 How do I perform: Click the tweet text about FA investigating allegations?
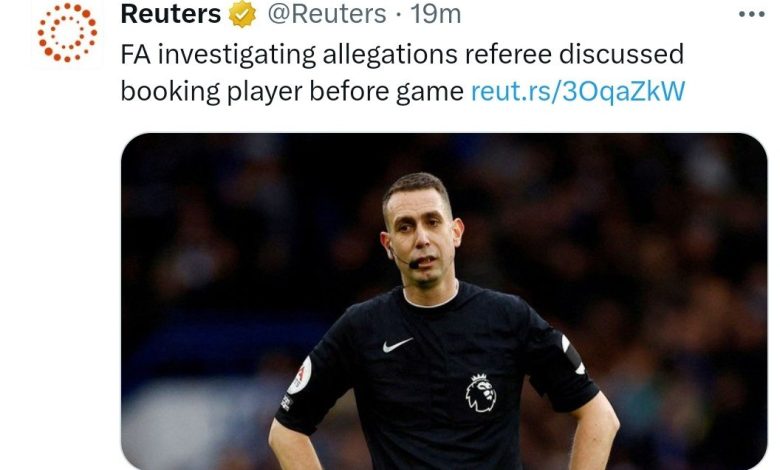(402, 73)
